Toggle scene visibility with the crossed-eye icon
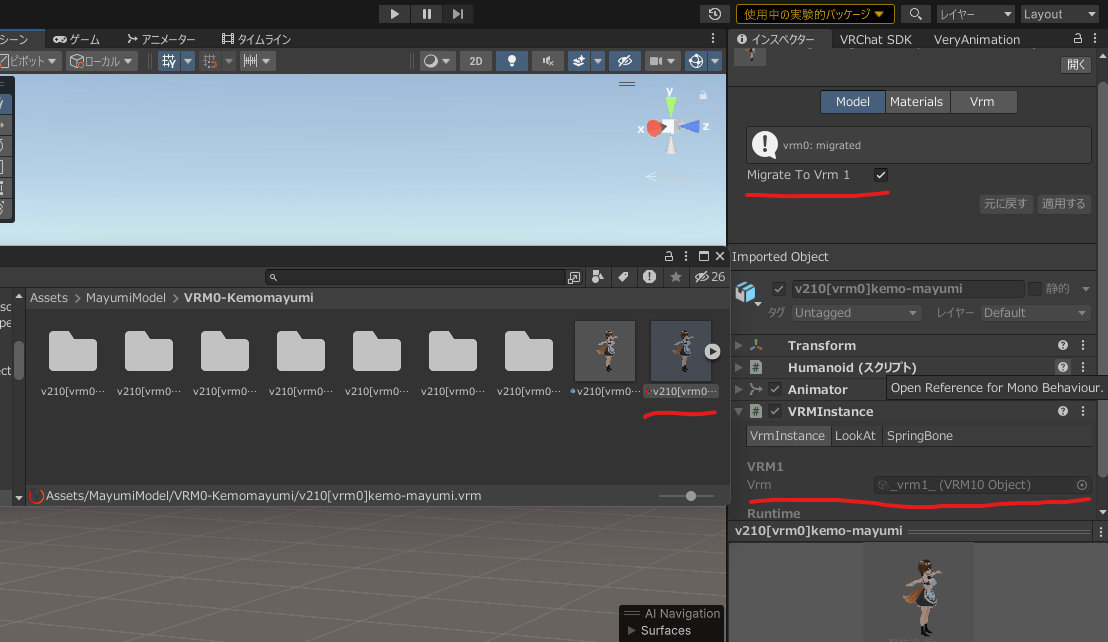This screenshot has width=1108, height=642. 625,61
